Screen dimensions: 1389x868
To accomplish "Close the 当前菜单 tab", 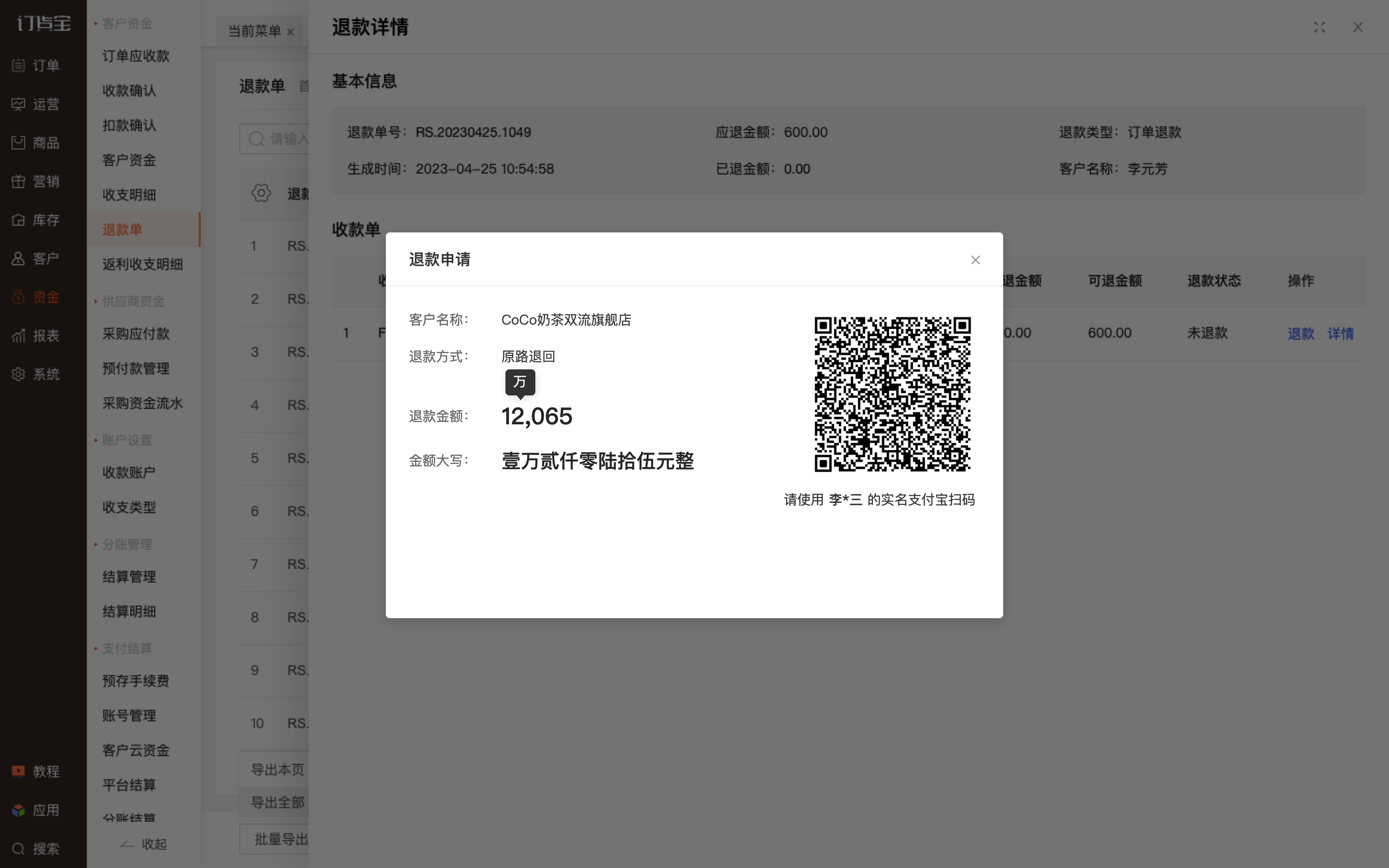I will click(290, 32).
